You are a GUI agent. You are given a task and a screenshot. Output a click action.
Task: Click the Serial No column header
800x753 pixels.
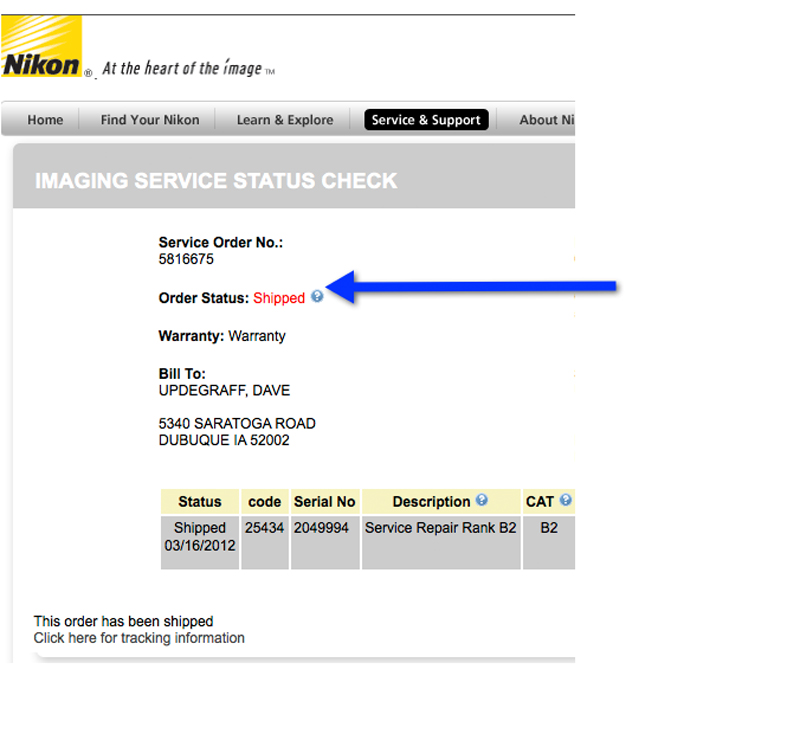[325, 502]
